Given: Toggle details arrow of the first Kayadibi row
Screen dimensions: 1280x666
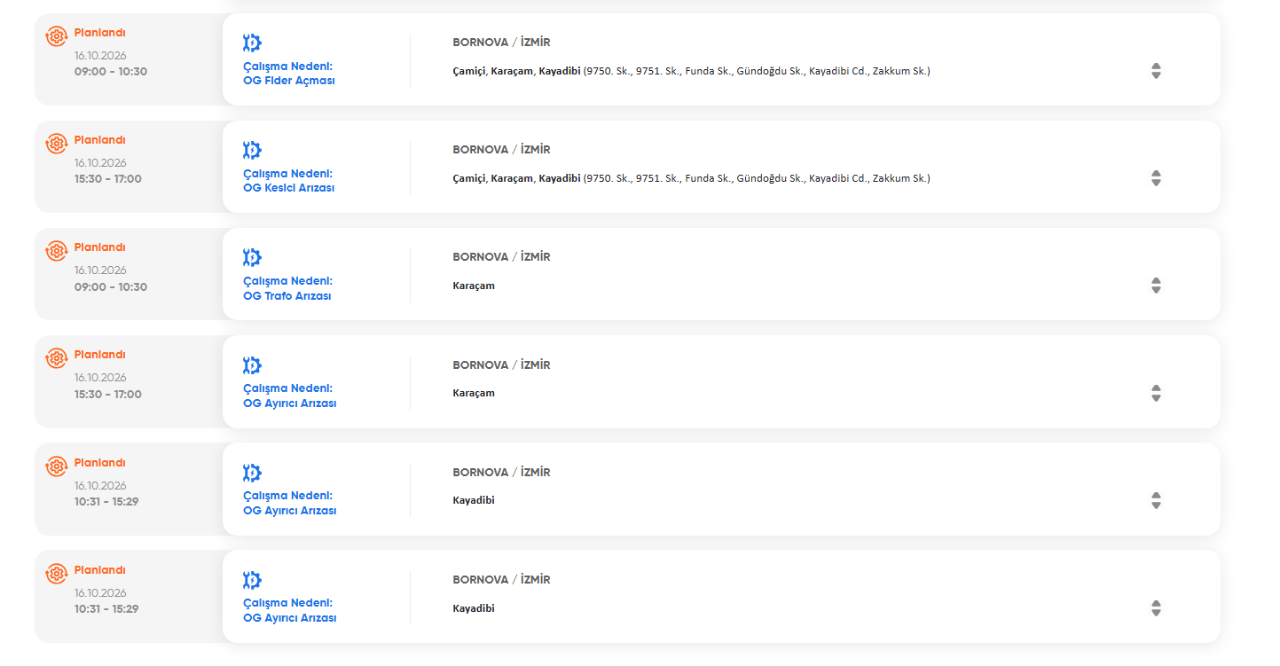Looking at the screenshot, I should (1156, 501).
